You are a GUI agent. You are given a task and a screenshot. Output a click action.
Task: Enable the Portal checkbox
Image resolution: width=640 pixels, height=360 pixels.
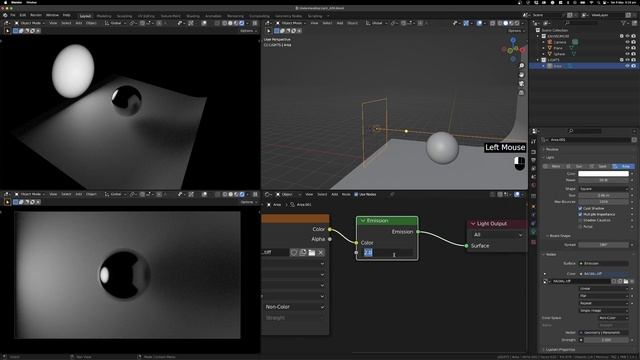click(580, 227)
